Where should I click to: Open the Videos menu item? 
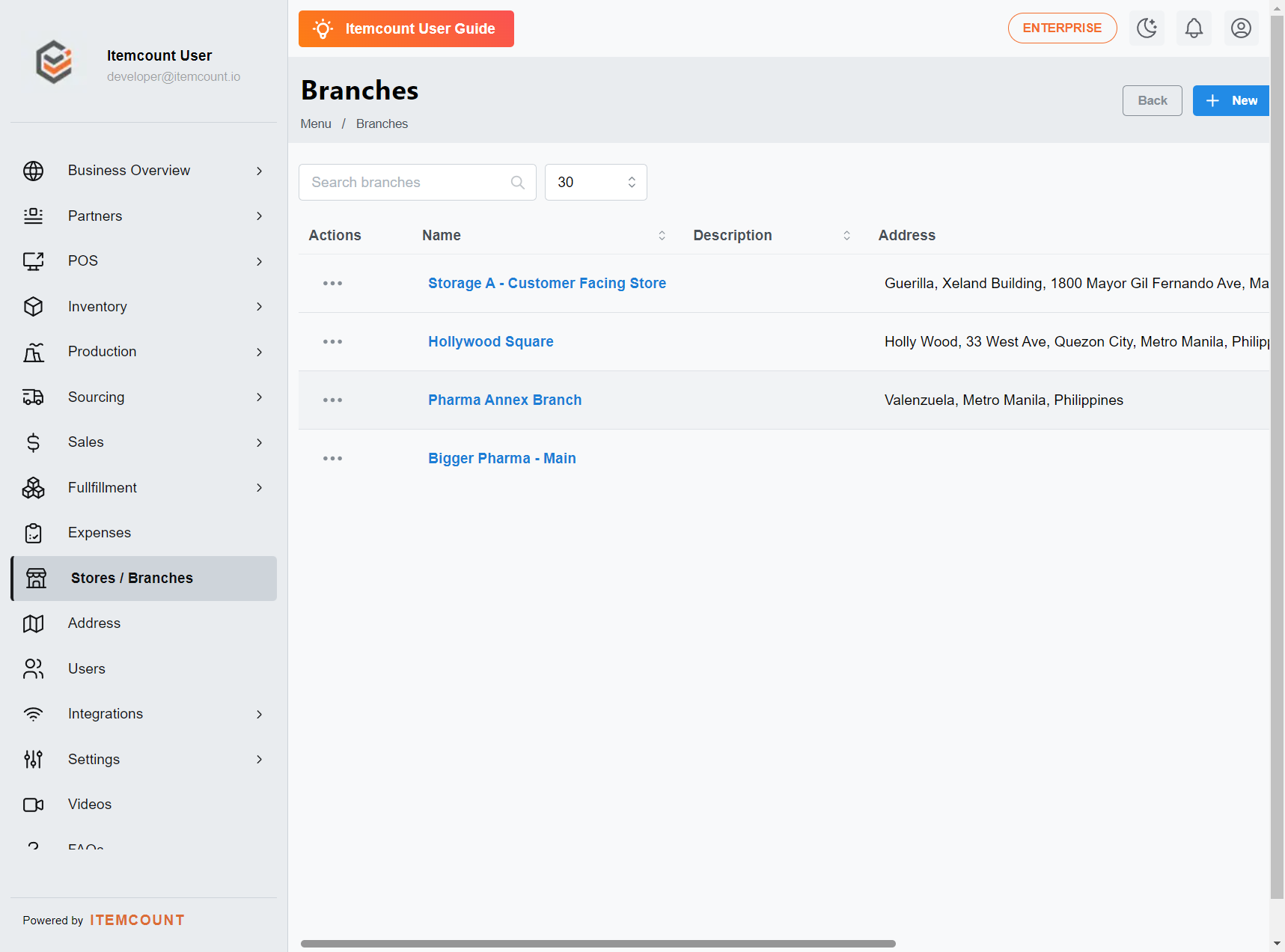[x=144, y=805]
